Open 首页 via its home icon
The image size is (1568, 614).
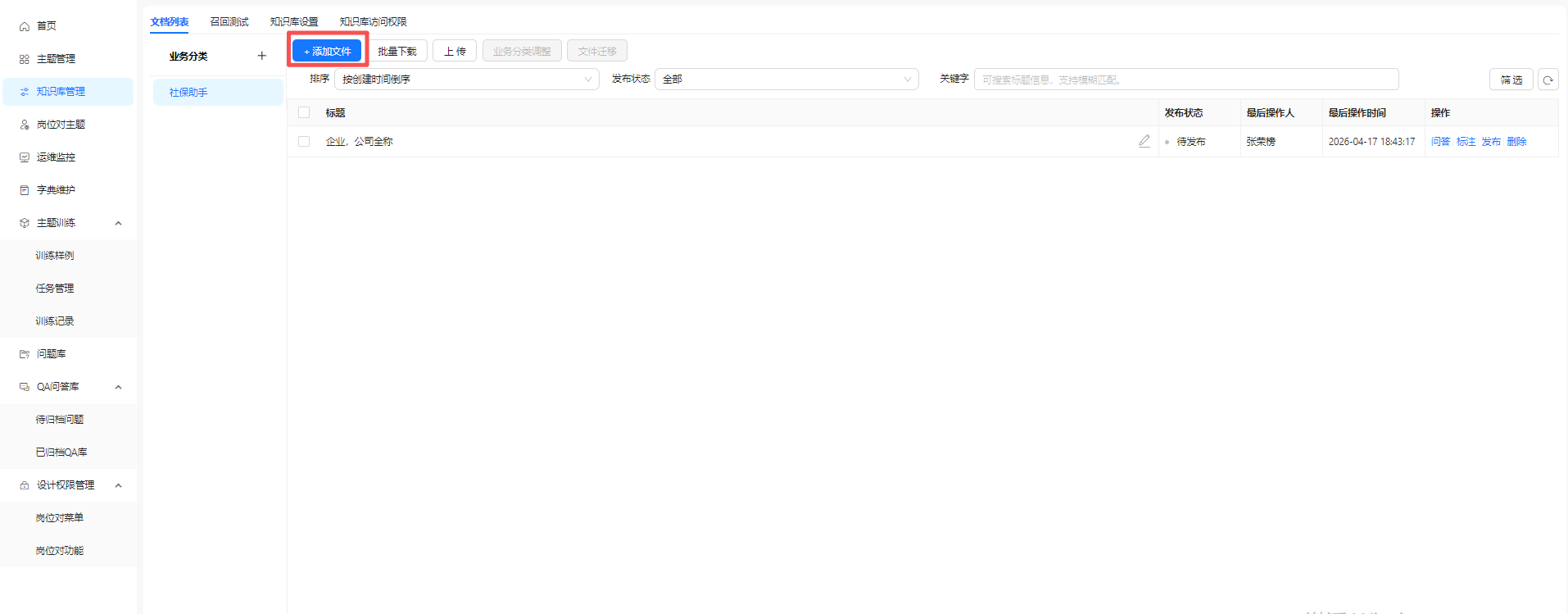point(25,26)
